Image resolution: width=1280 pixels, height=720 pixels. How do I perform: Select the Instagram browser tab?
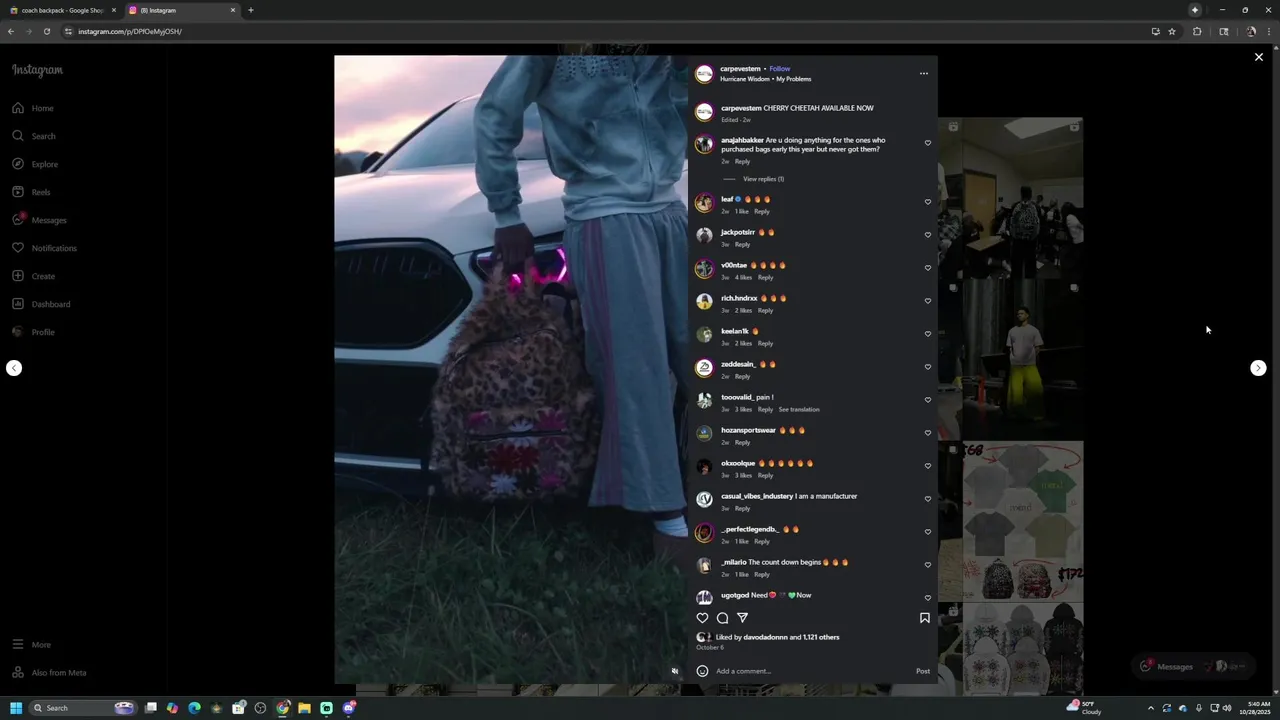click(182, 10)
